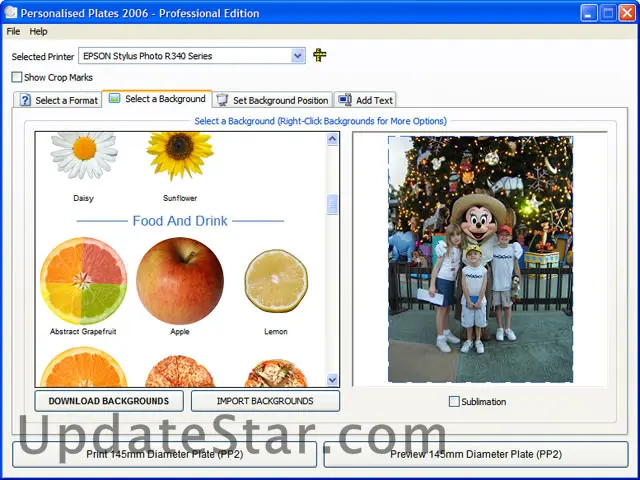Pick the rightmost pizza background thumbnail
The height and width of the screenshot is (480, 640).
click(x=276, y=373)
